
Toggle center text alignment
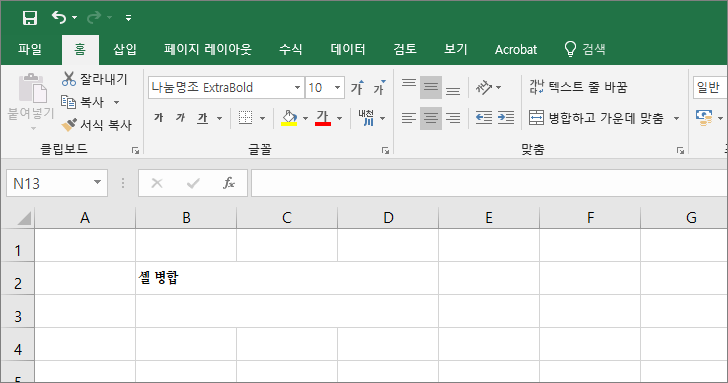pos(431,118)
